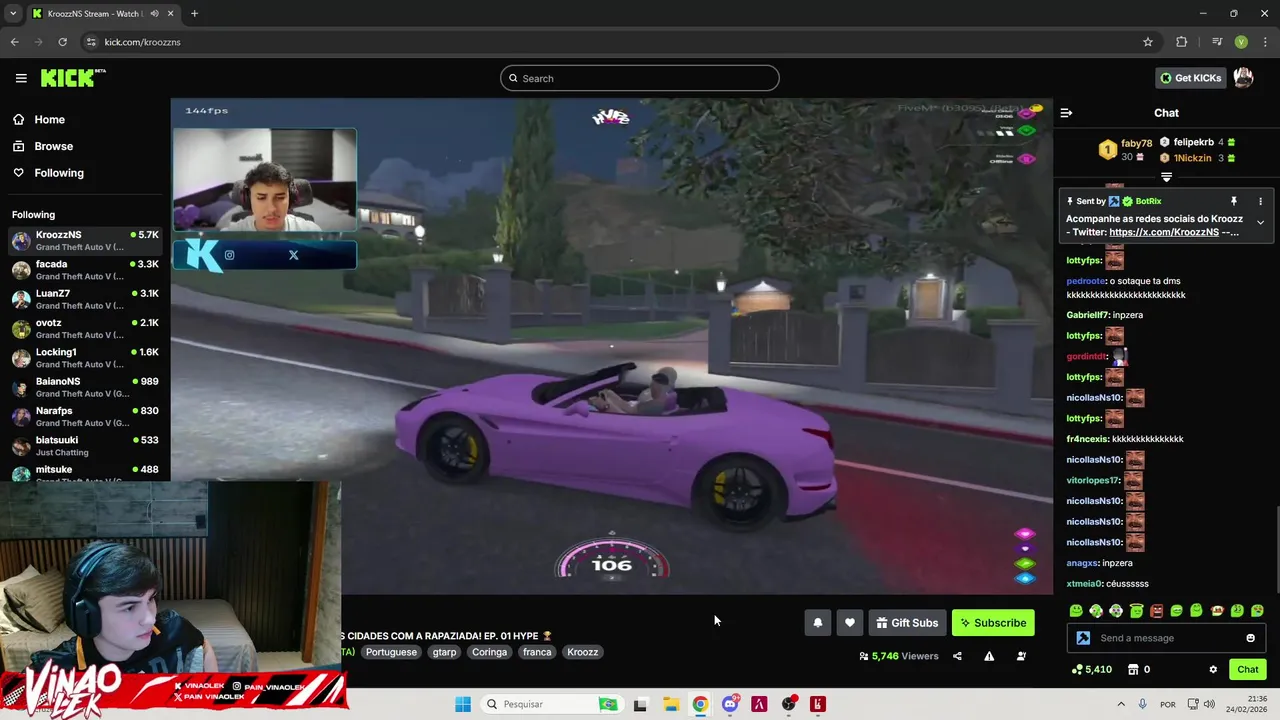
Task: Report the stream using the warning triangle icon
Action: point(989,656)
